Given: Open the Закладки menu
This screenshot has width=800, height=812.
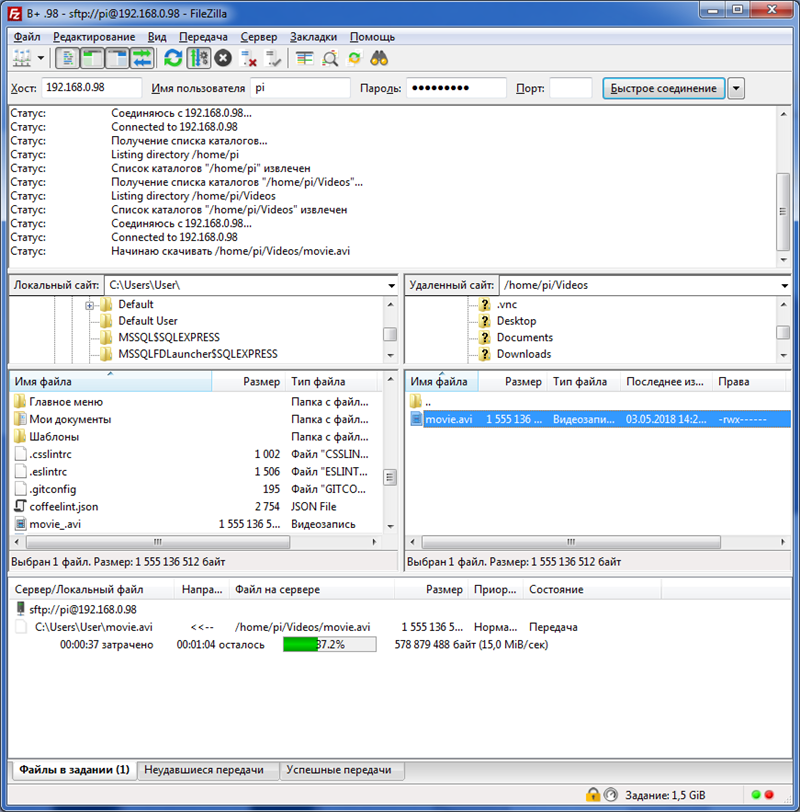Looking at the screenshot, I should tap(313, 37).
